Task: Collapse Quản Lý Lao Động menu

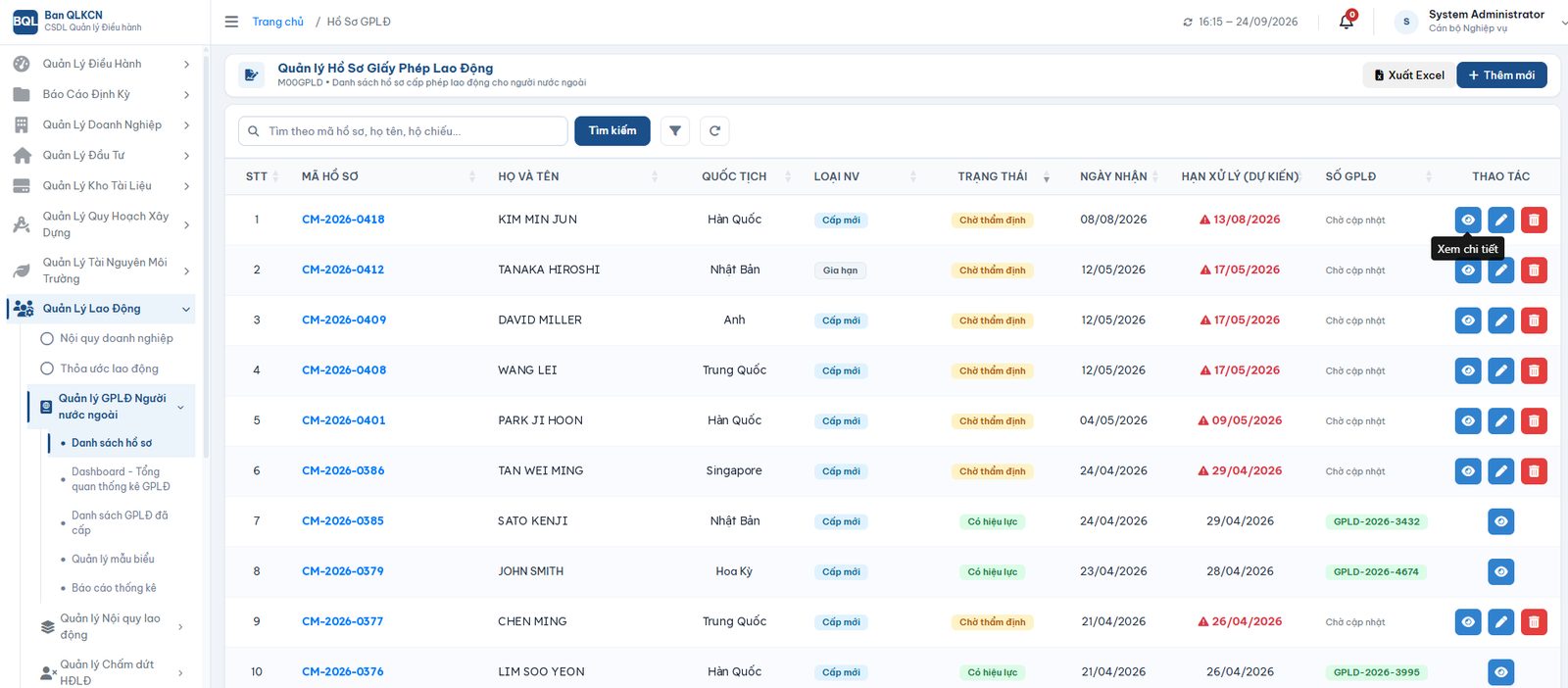Action: [x=101, y=309]
